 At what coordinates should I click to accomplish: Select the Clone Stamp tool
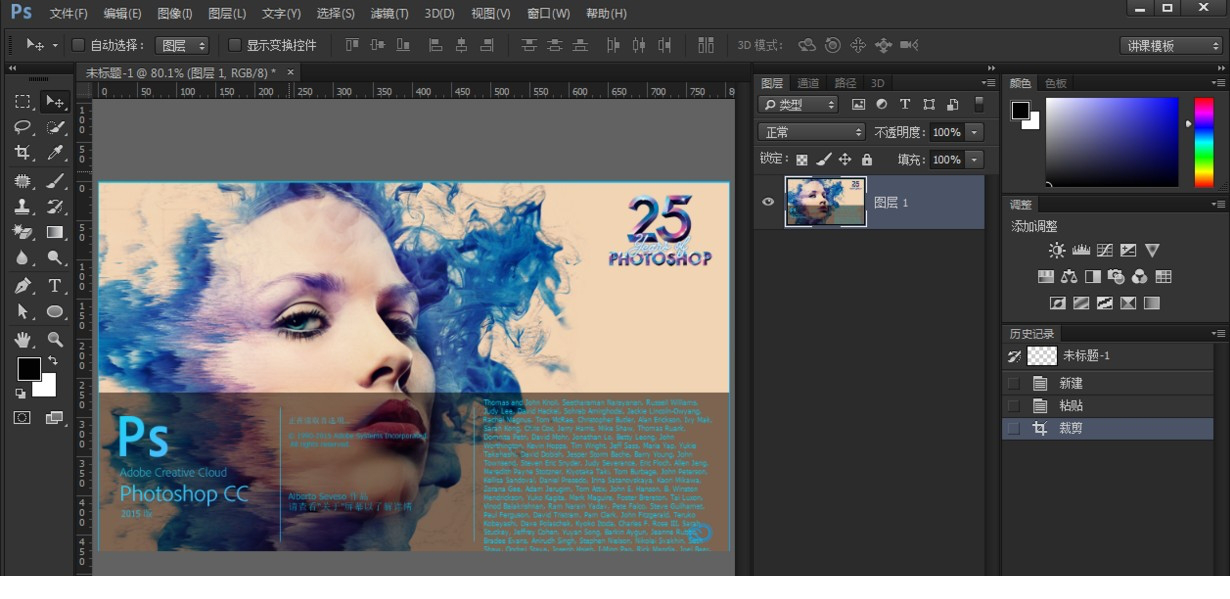click(22, 207)
